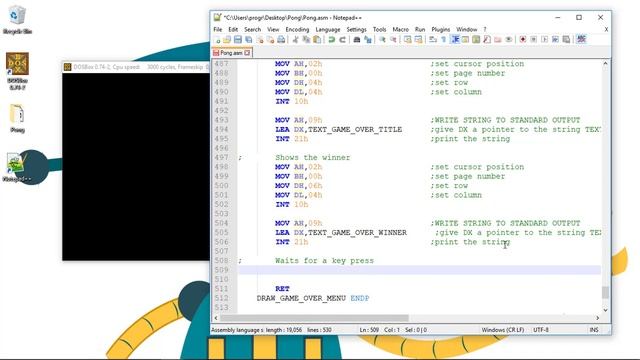Click the horizontal scrollbar thumb
Screen dimensions: 640x360
(x=314, y=318)
